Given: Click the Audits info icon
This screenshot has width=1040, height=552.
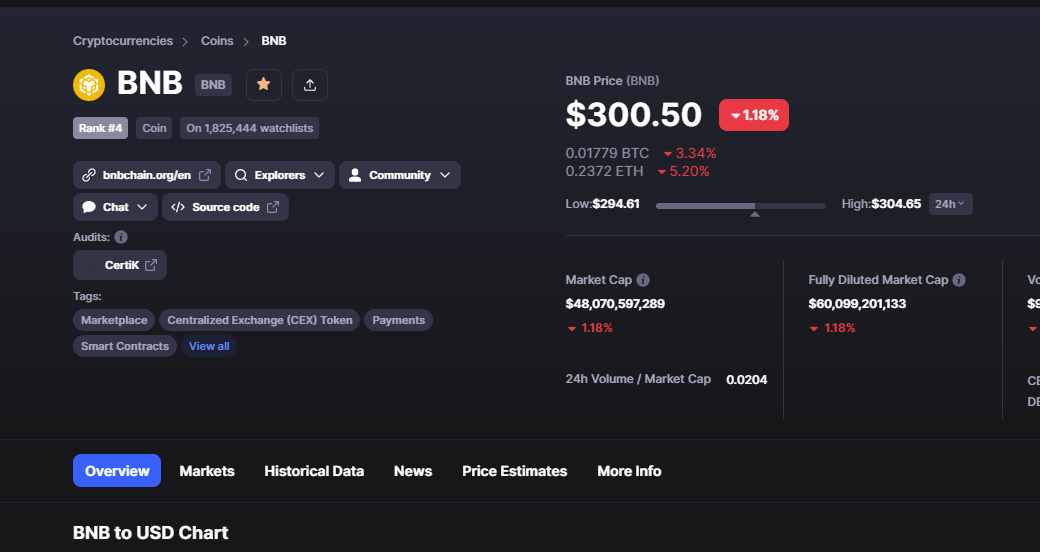Looking at the screenshot, I should tap(121, 237).
